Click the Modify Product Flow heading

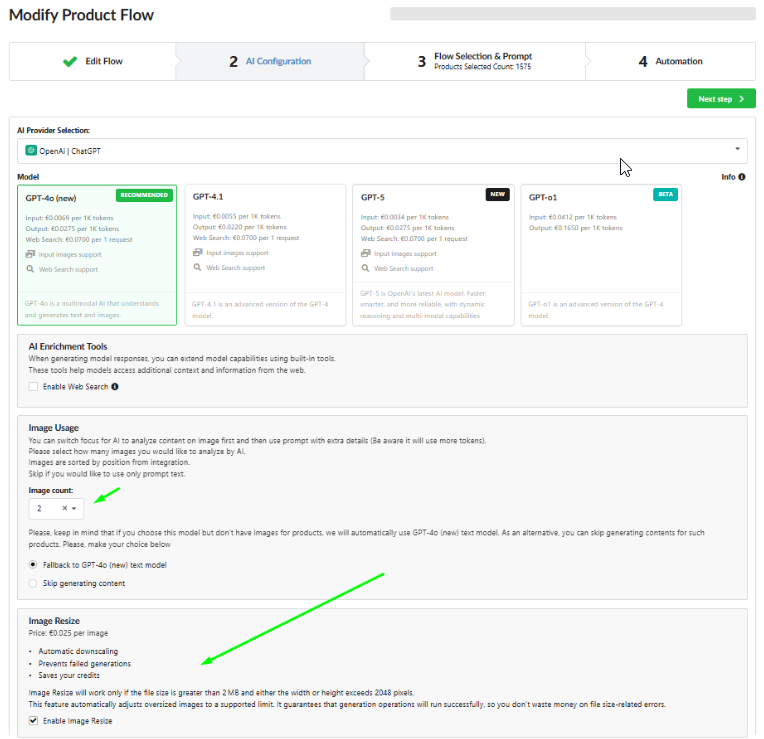coord(81,15)
